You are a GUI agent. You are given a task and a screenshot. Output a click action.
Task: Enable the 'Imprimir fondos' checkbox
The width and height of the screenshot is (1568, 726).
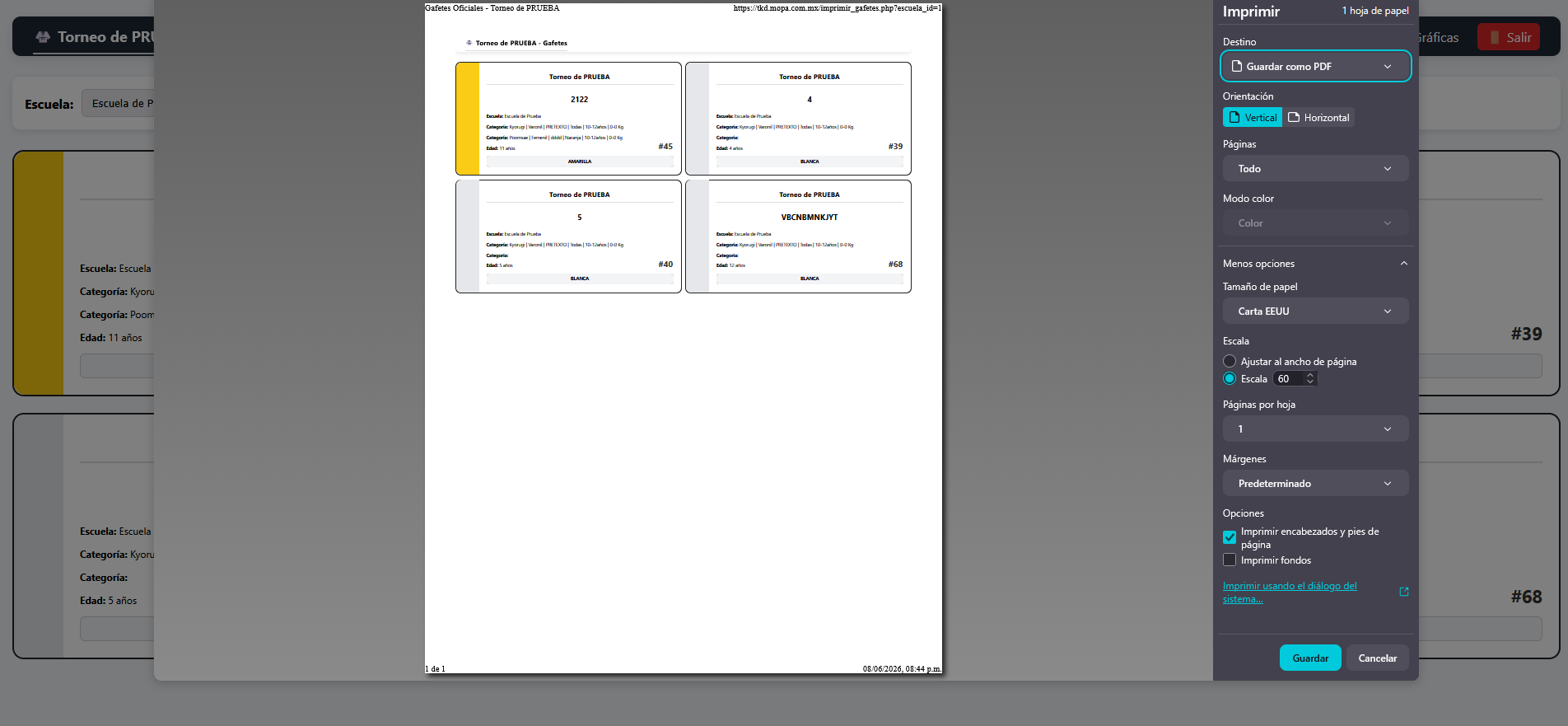pos(1230,560)
